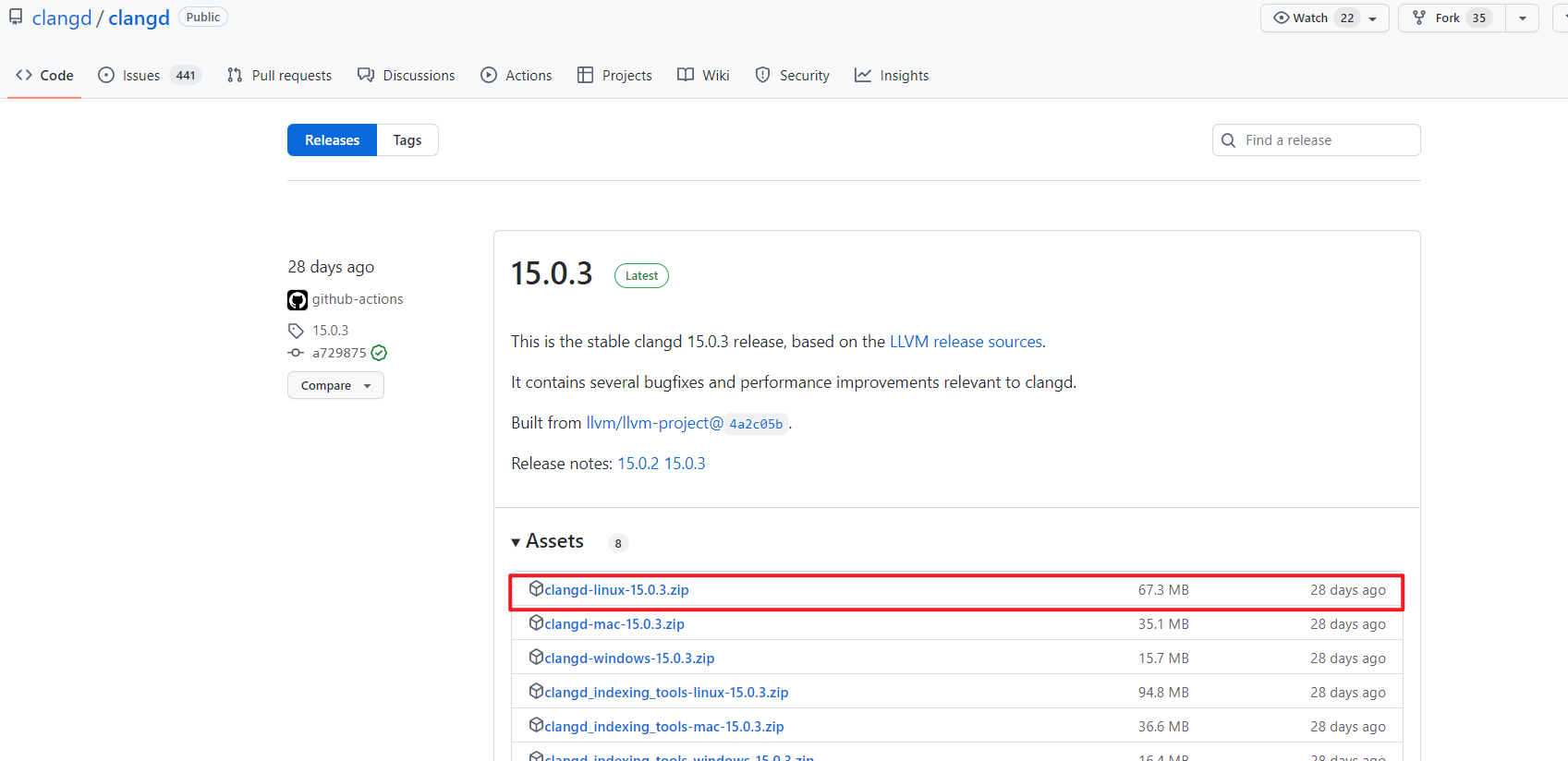The height and width of the screenshot is (761, 1568).
Task: Open the llvm/llvm-project@ link
Action: 655,423
